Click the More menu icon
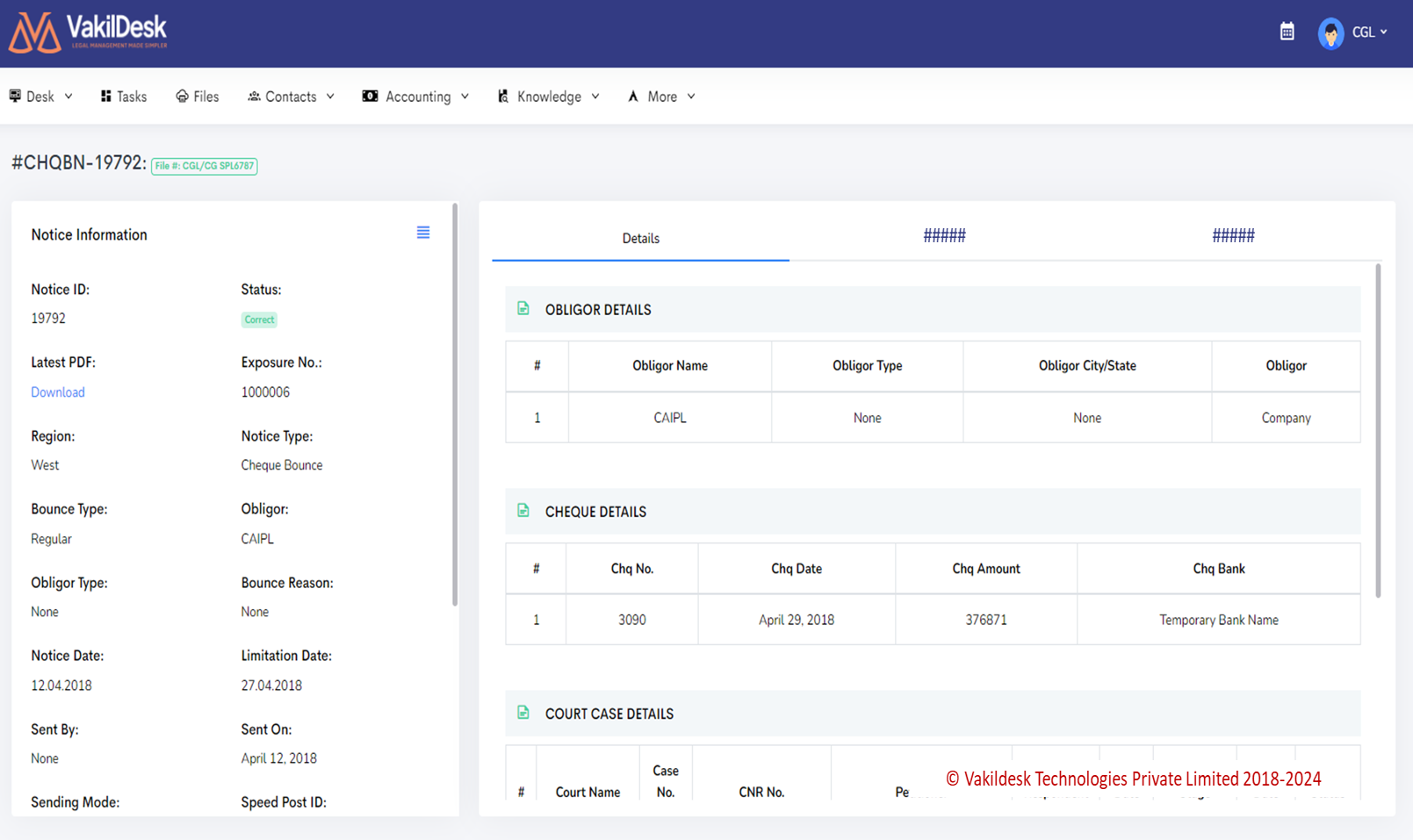 coord(633,96)
